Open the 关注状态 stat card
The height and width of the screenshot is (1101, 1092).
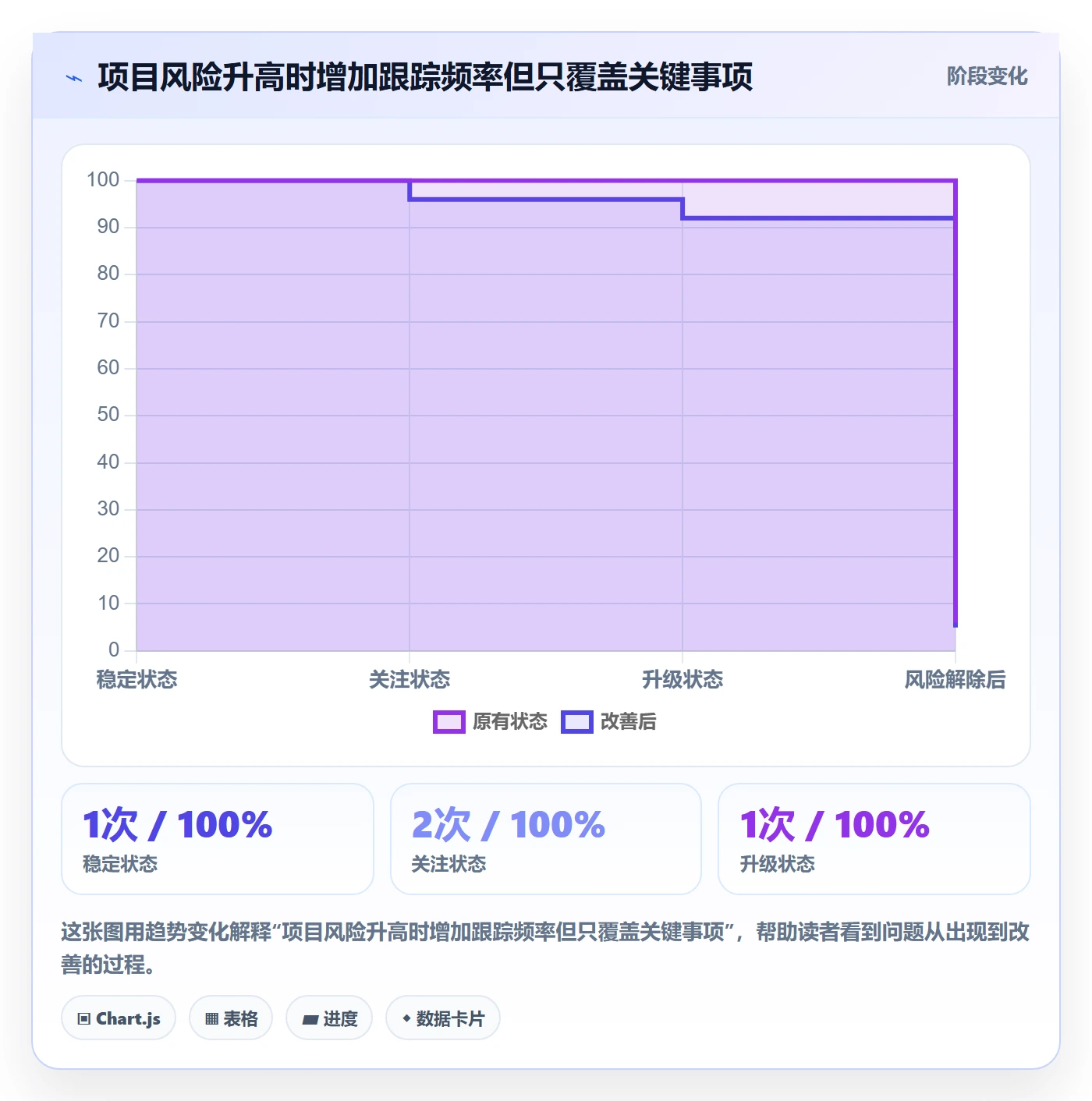pos(546,839)
